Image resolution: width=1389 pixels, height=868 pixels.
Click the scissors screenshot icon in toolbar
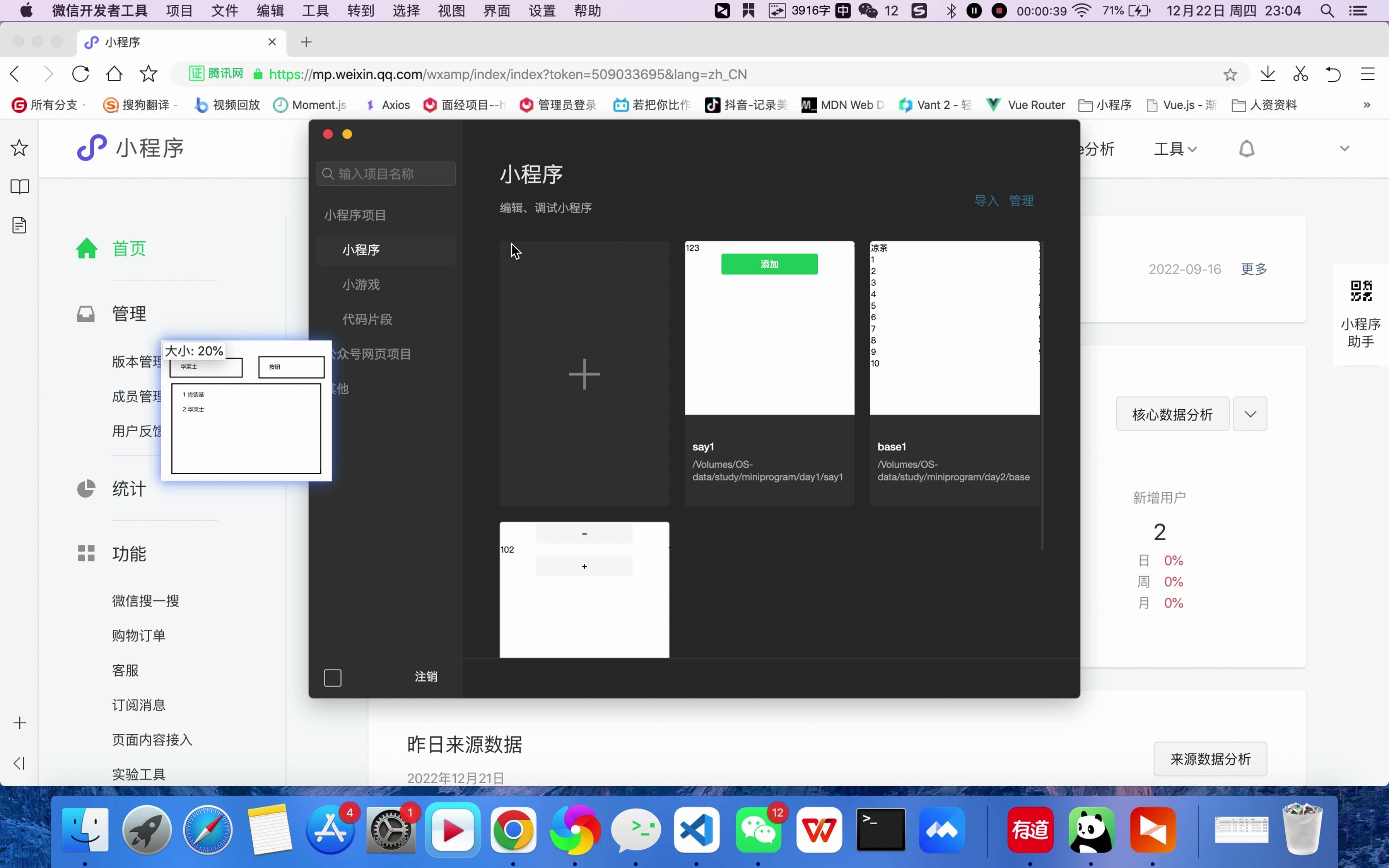pyautogui.click(x=1300, y=74)
